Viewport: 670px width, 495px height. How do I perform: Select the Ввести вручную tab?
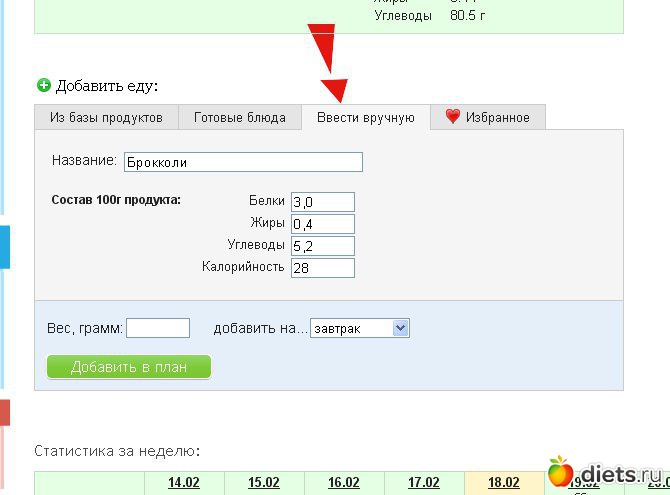[x=365, y=118]
